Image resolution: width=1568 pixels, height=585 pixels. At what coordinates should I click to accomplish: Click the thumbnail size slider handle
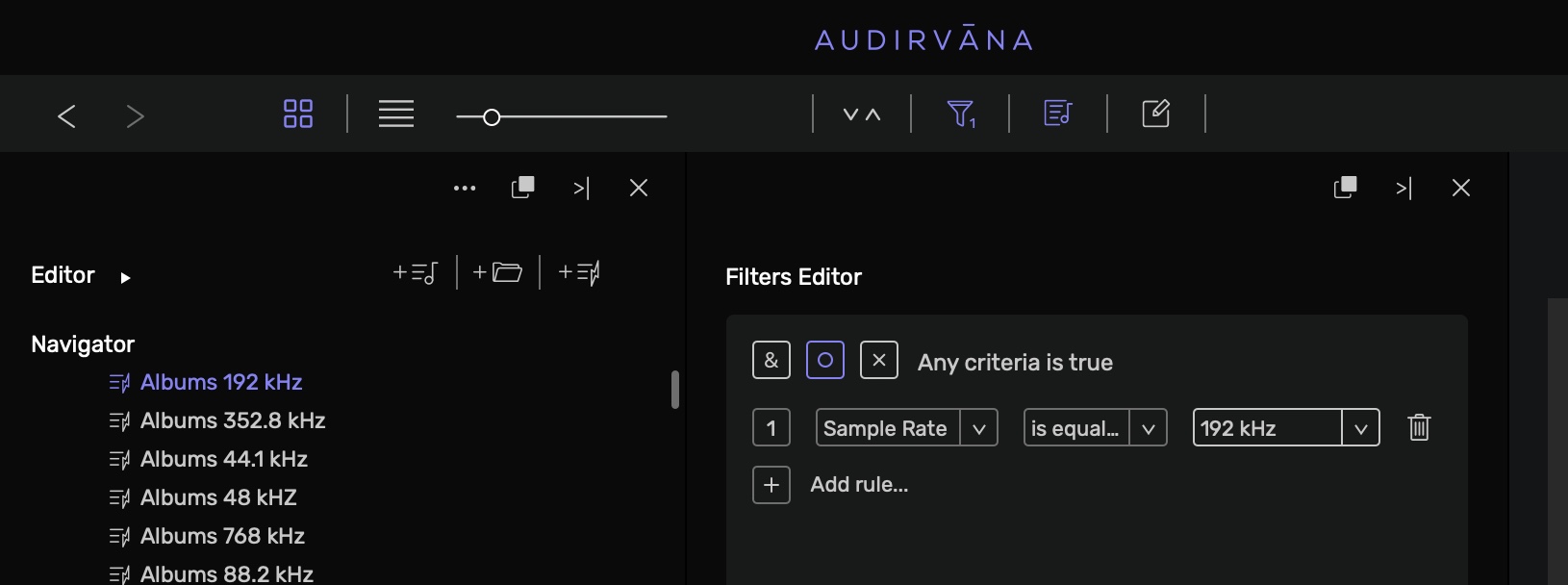point(492,117)
